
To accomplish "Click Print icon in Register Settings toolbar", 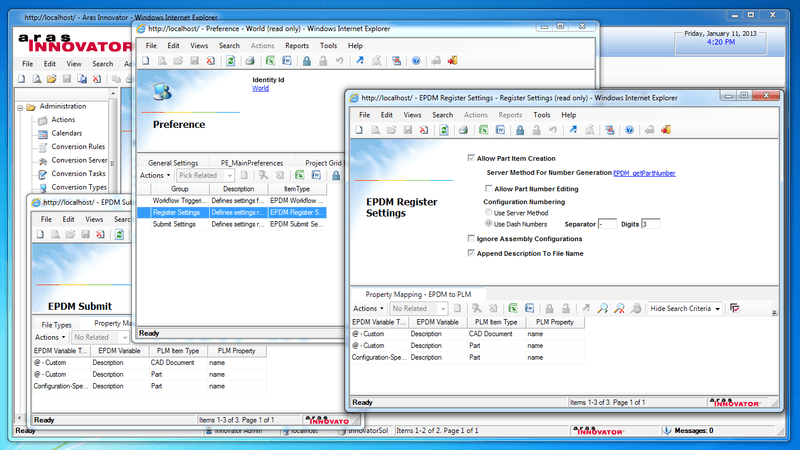I will pyautogui.click(x=463, y=130).
